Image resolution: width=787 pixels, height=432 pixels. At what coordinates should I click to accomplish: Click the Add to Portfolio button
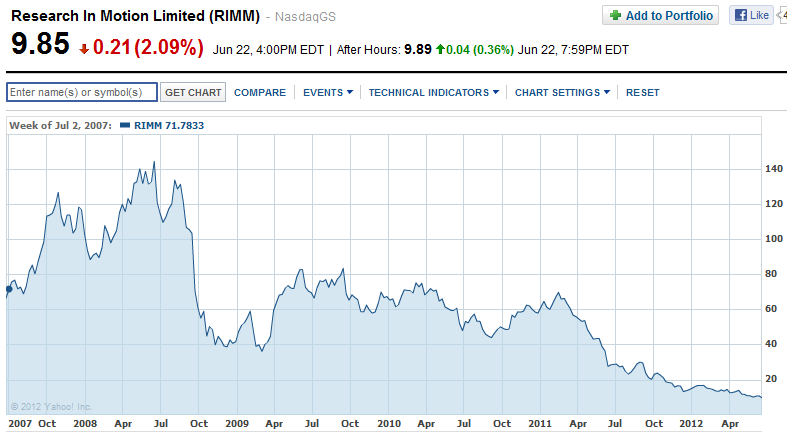(x=661, y=15)
